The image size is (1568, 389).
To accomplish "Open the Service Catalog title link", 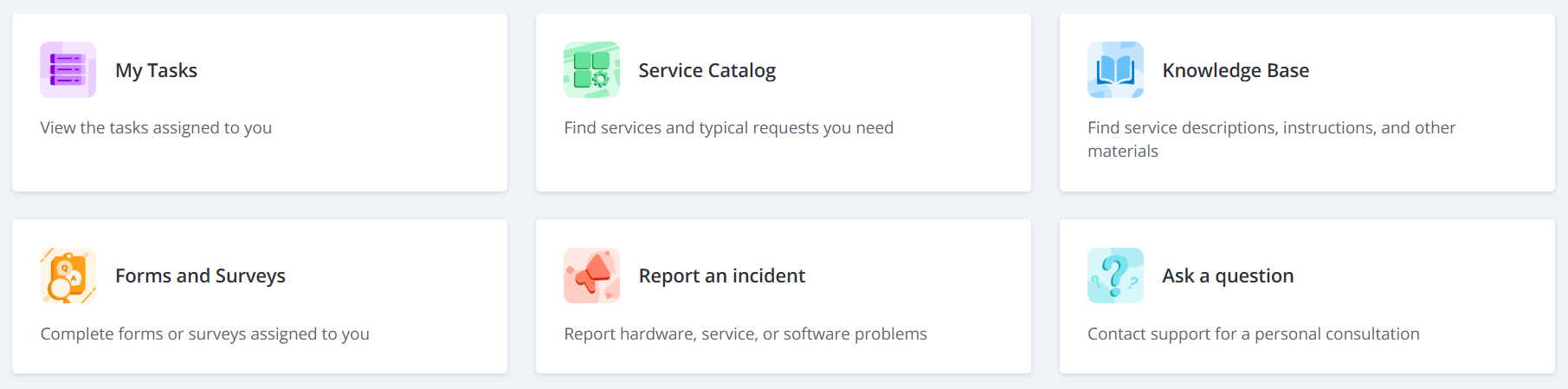I will [x=707, y=70].
